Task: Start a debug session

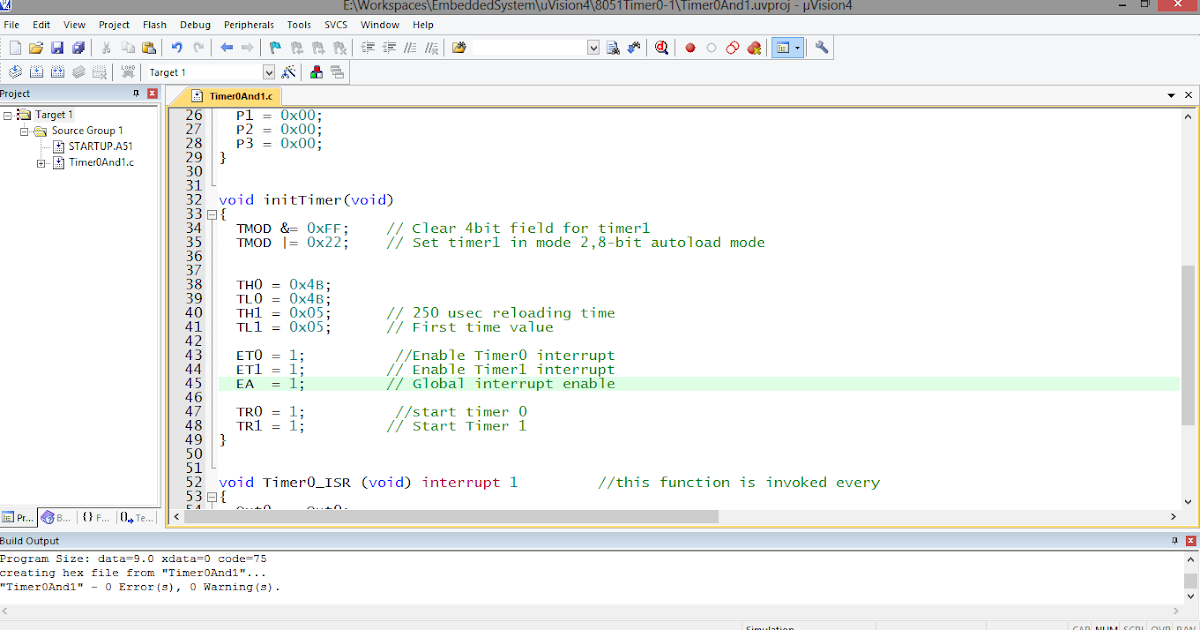Action: pos(661,47)
